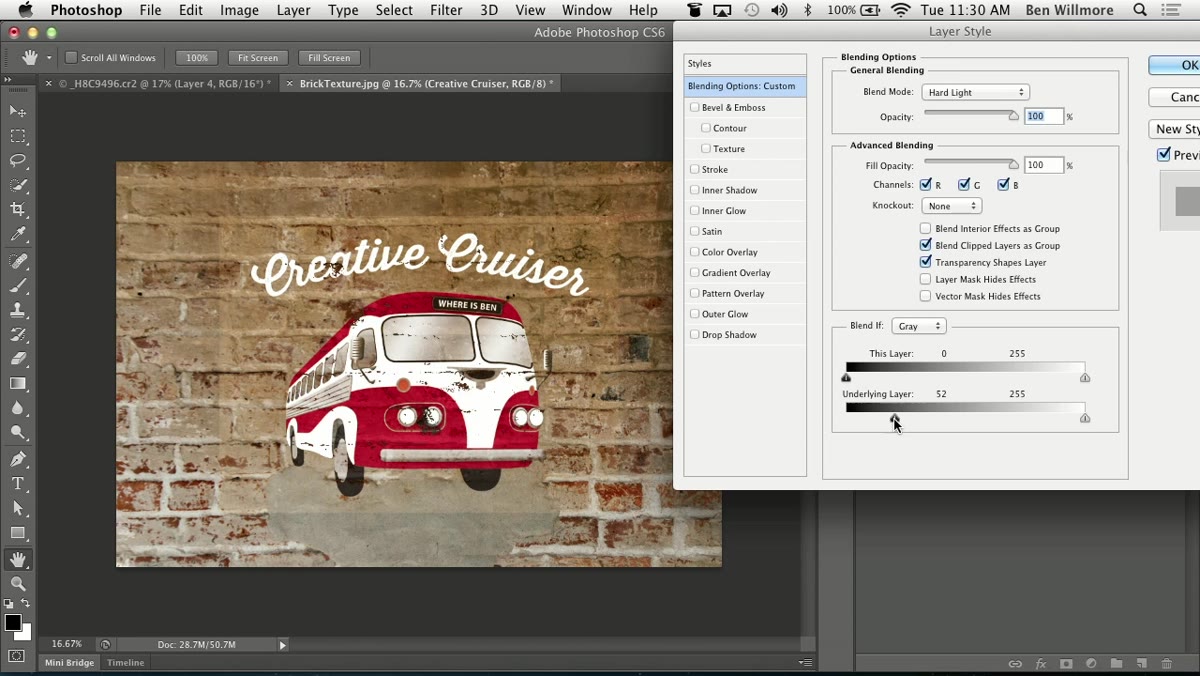Image resolution: width=1200 pixels, height=676 pixels.
Task: Click the Fill Screen button
Action: [329, 58]
